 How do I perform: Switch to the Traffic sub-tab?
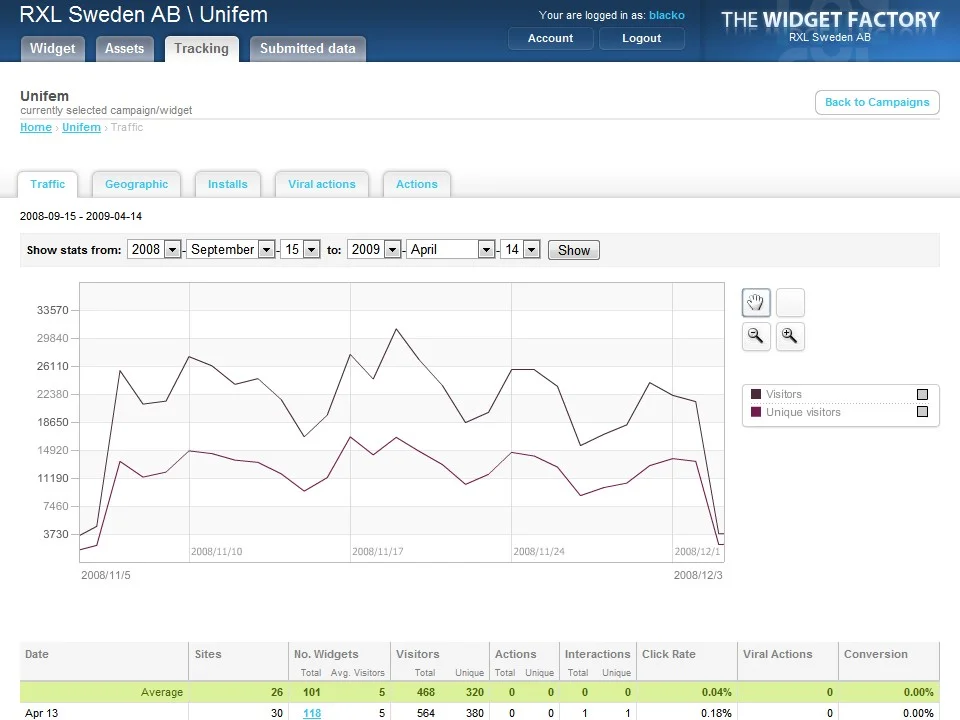47,184
